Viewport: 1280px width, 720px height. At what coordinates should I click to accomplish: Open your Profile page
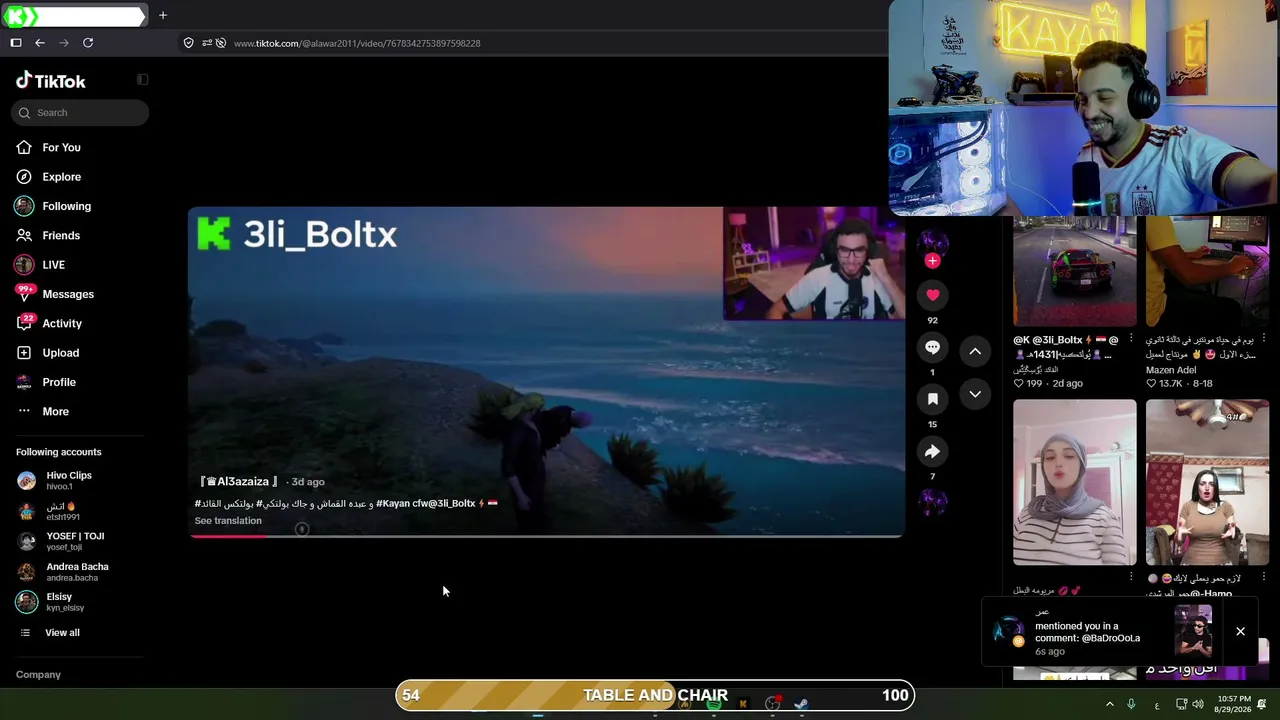pos(59,382)
